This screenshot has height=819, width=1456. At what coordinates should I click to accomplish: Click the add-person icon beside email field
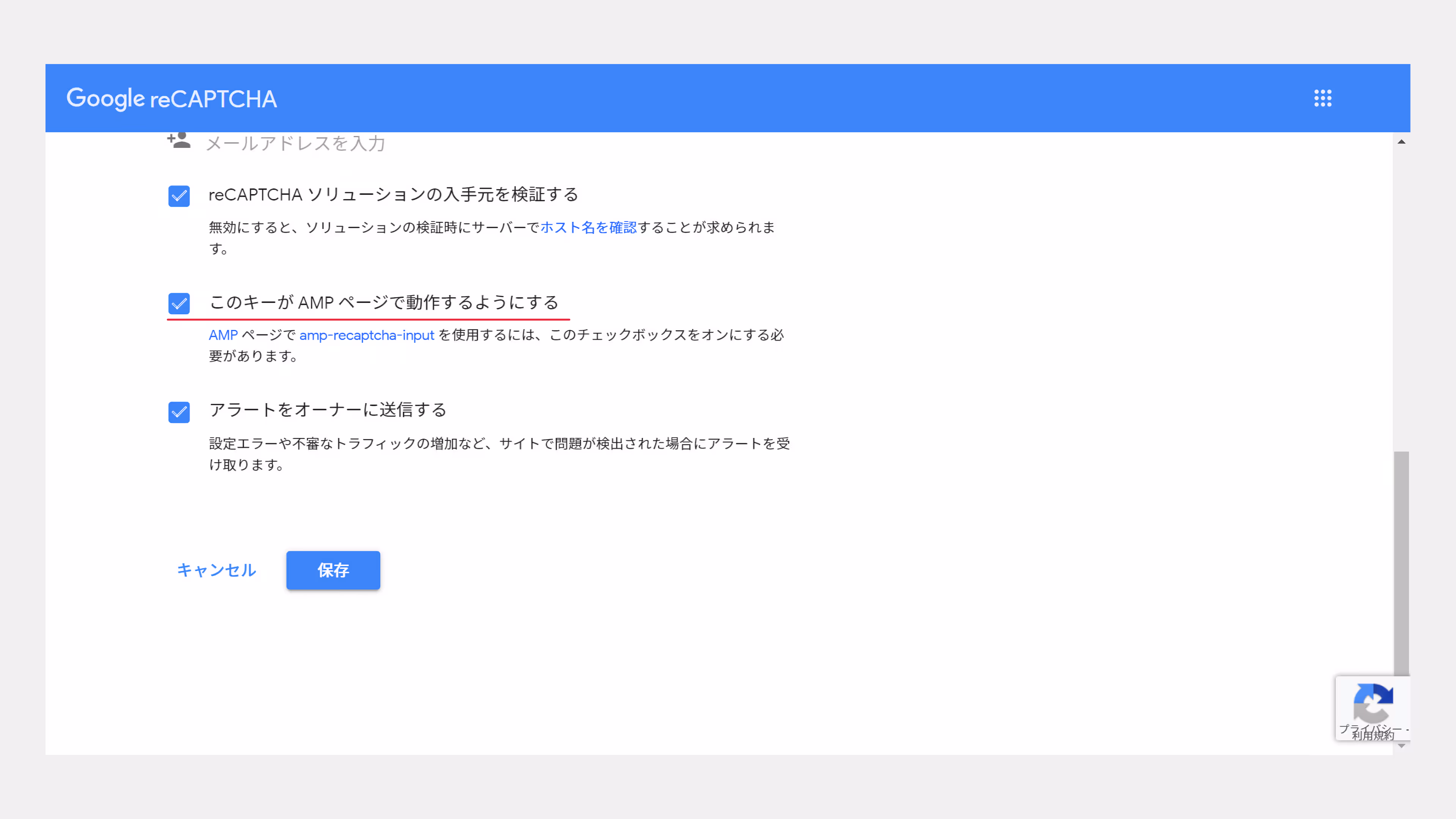(x=179, y=140)
